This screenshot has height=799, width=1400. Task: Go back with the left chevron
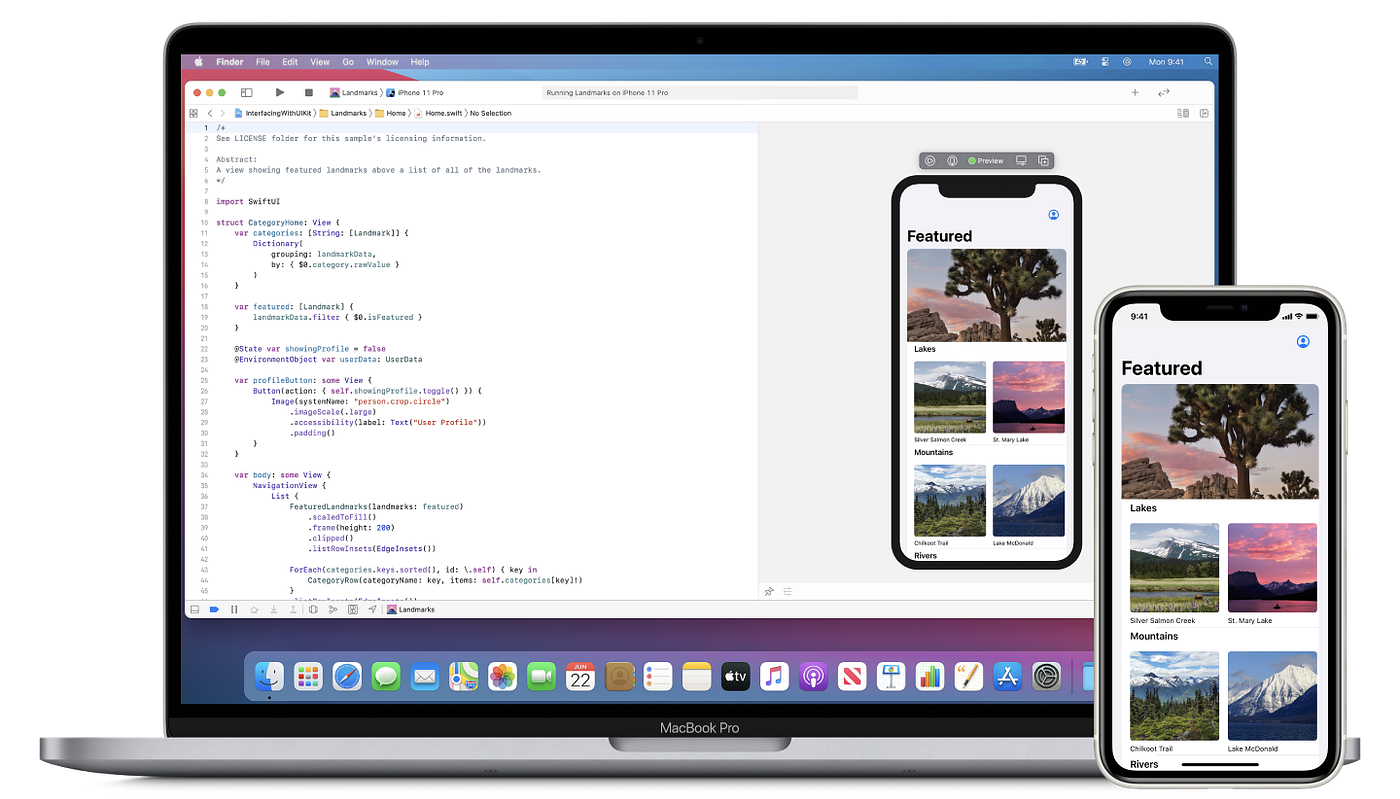210,113
